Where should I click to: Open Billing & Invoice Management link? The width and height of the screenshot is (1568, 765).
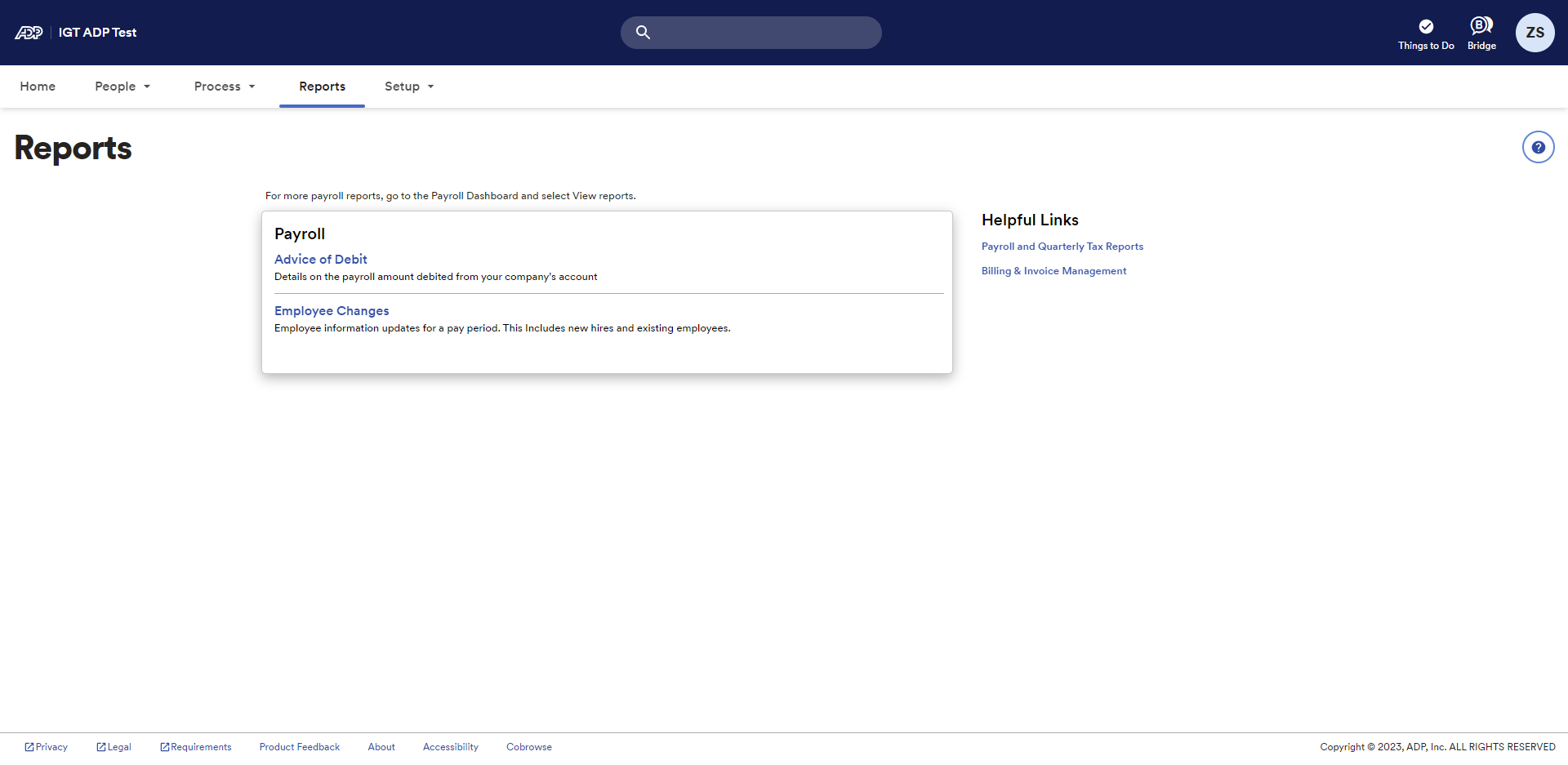click(1053, 271)
